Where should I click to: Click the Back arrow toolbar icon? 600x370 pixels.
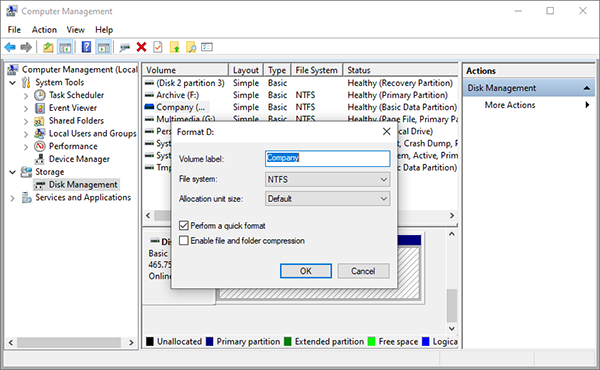[x=10, y=47]
